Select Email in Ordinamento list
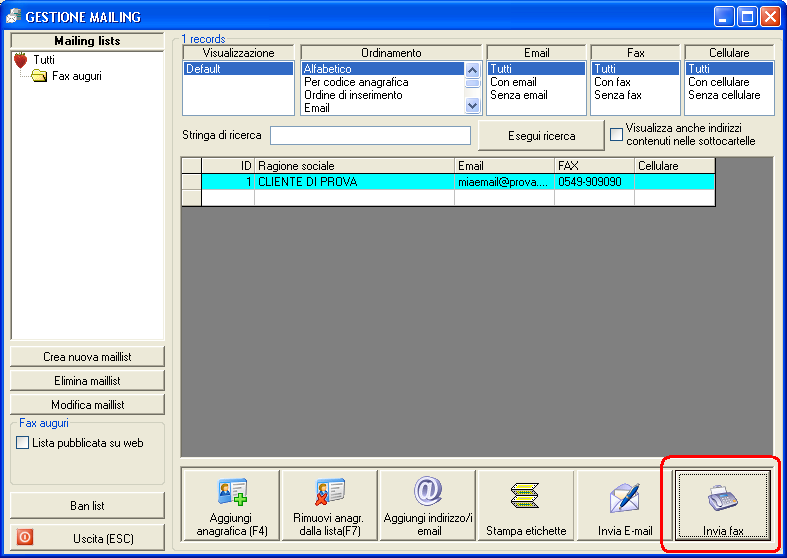 click(383, 108)
